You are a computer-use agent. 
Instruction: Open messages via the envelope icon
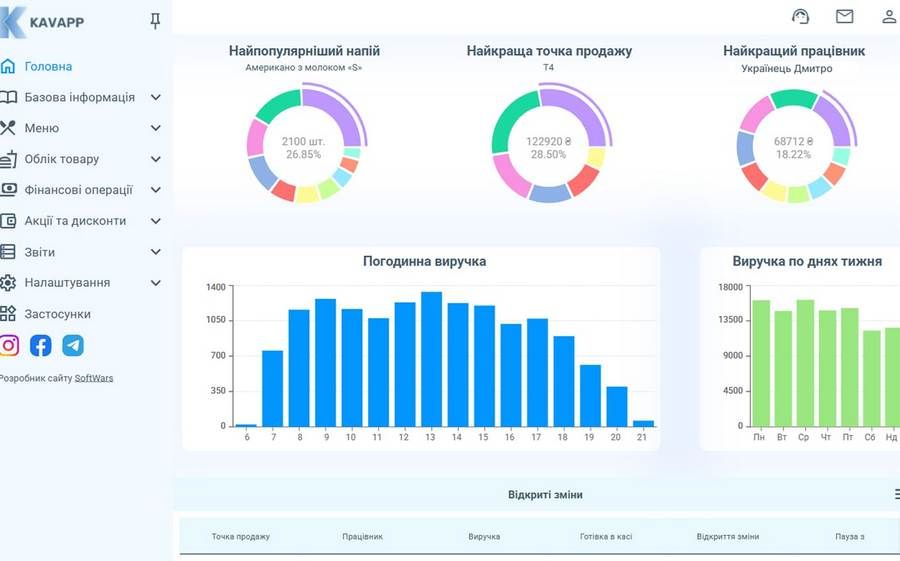pyautogui.click(x=844, y=17)
